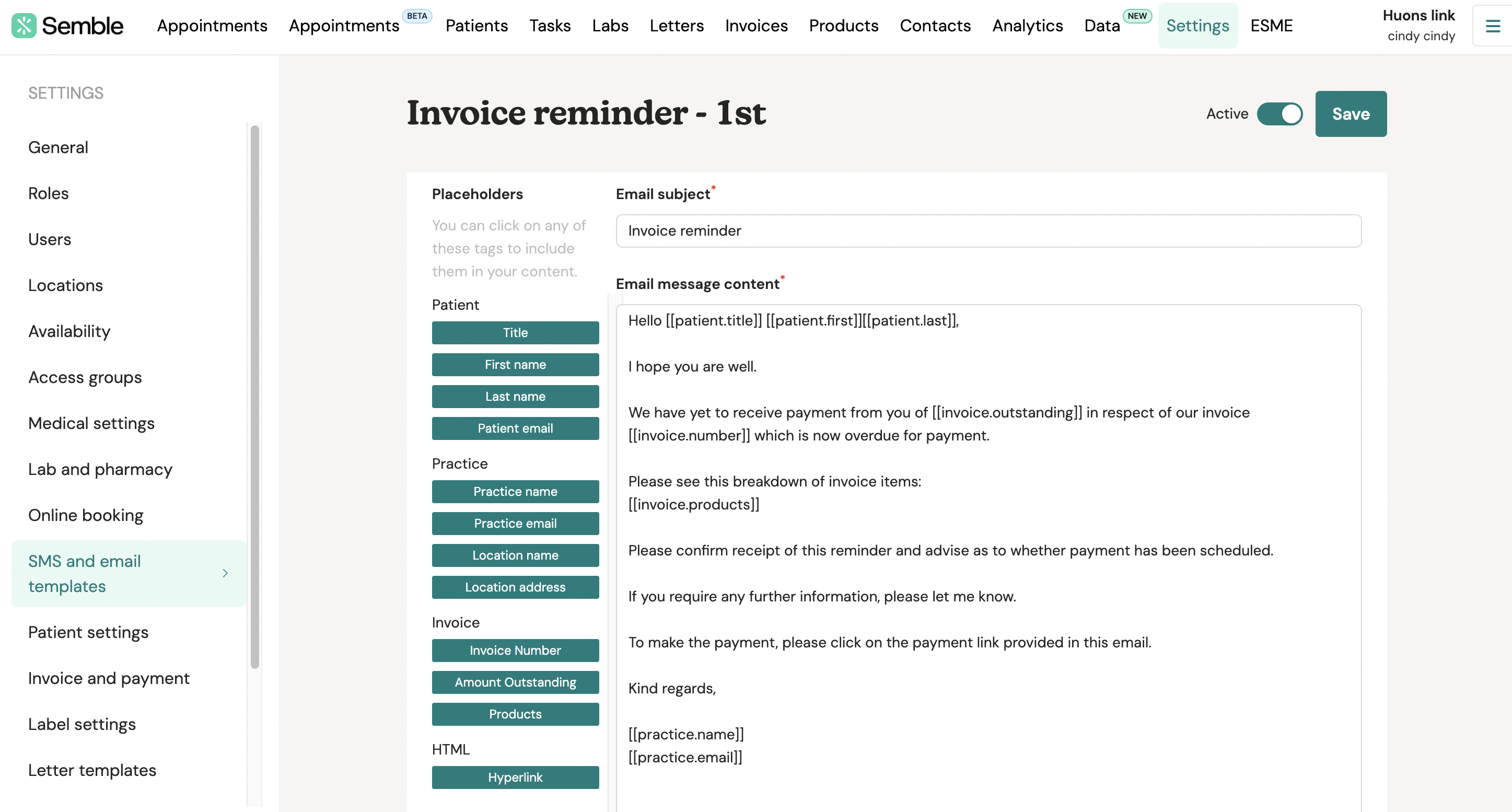Save the invoice reminder template
This screenshot has height=812, width=1512.
click(x=1351, y=114)
